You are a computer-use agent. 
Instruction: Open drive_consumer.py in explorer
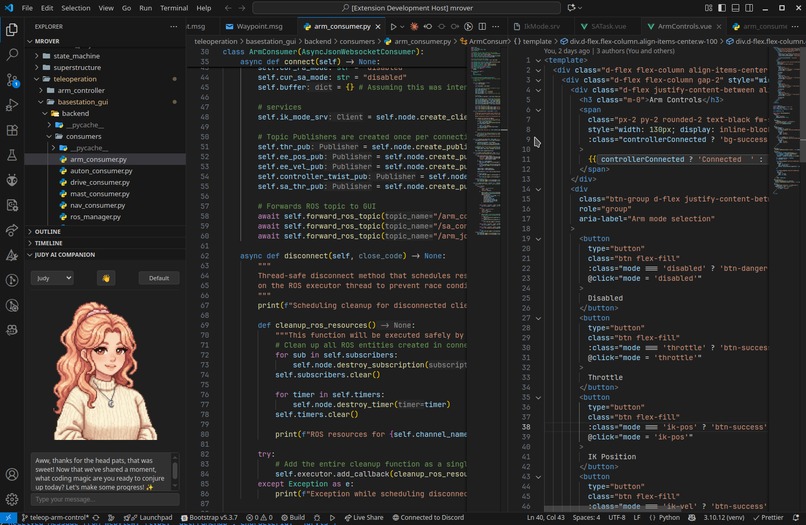click(x=100, y=183)
